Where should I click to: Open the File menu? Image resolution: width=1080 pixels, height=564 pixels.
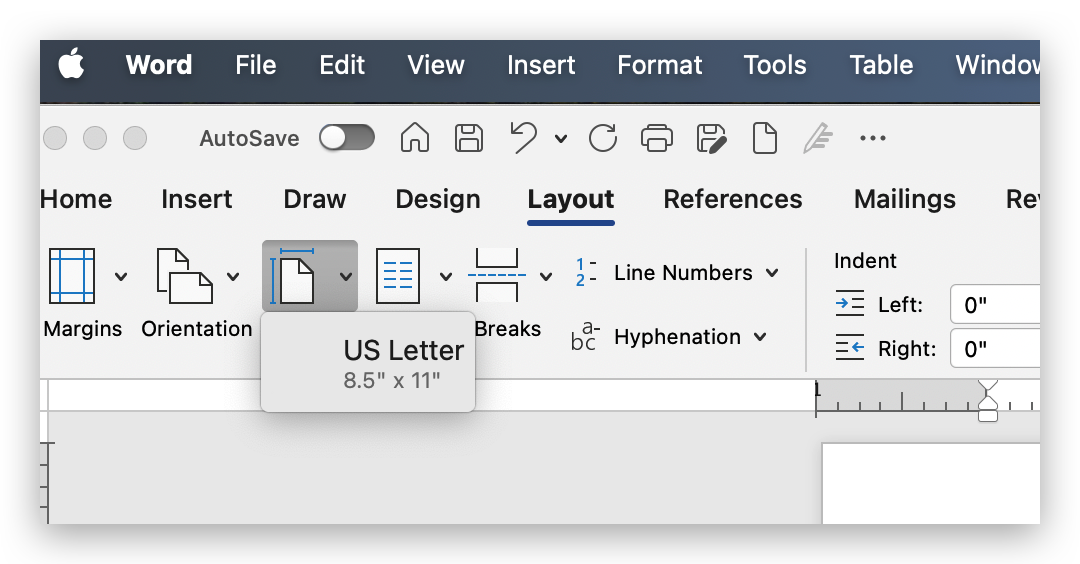click(256, 65)
